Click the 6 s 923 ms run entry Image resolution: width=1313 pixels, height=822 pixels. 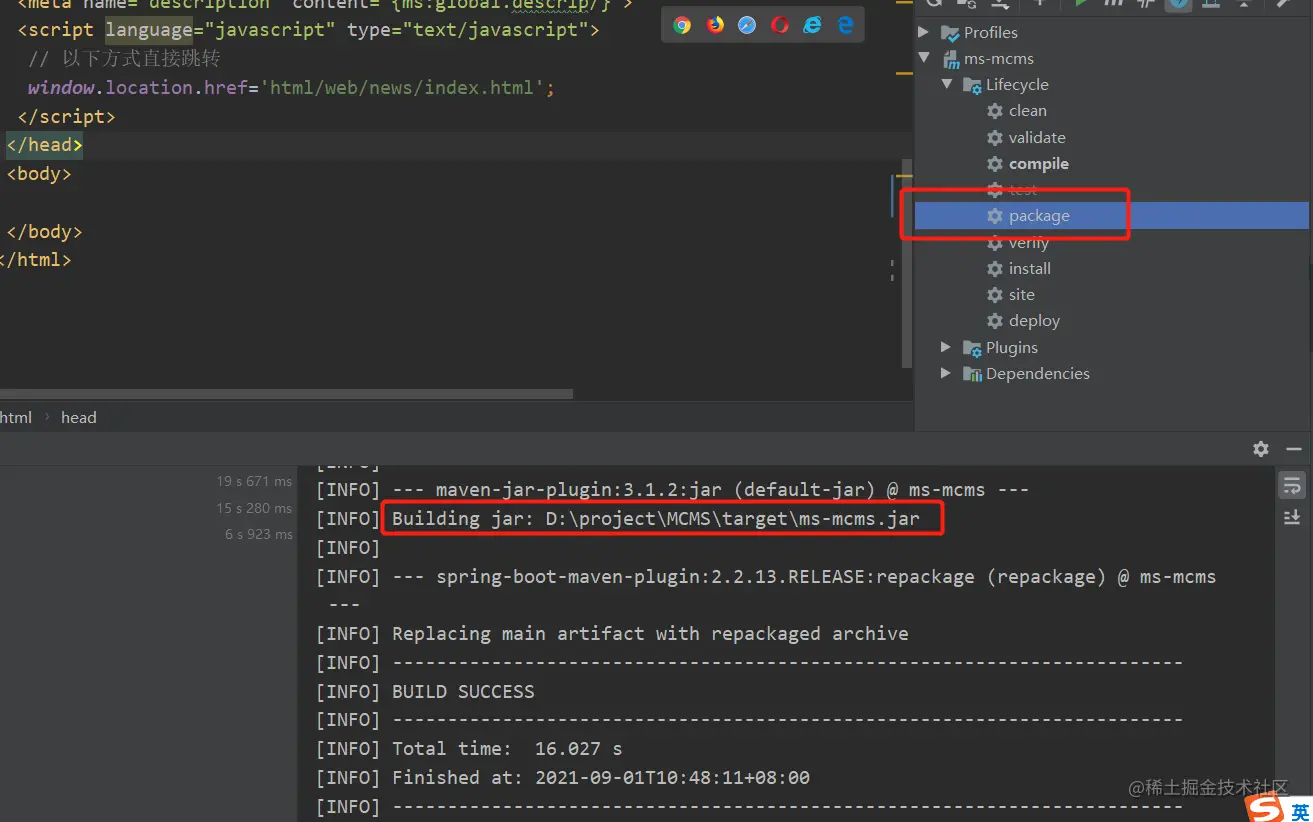(258, 534)
